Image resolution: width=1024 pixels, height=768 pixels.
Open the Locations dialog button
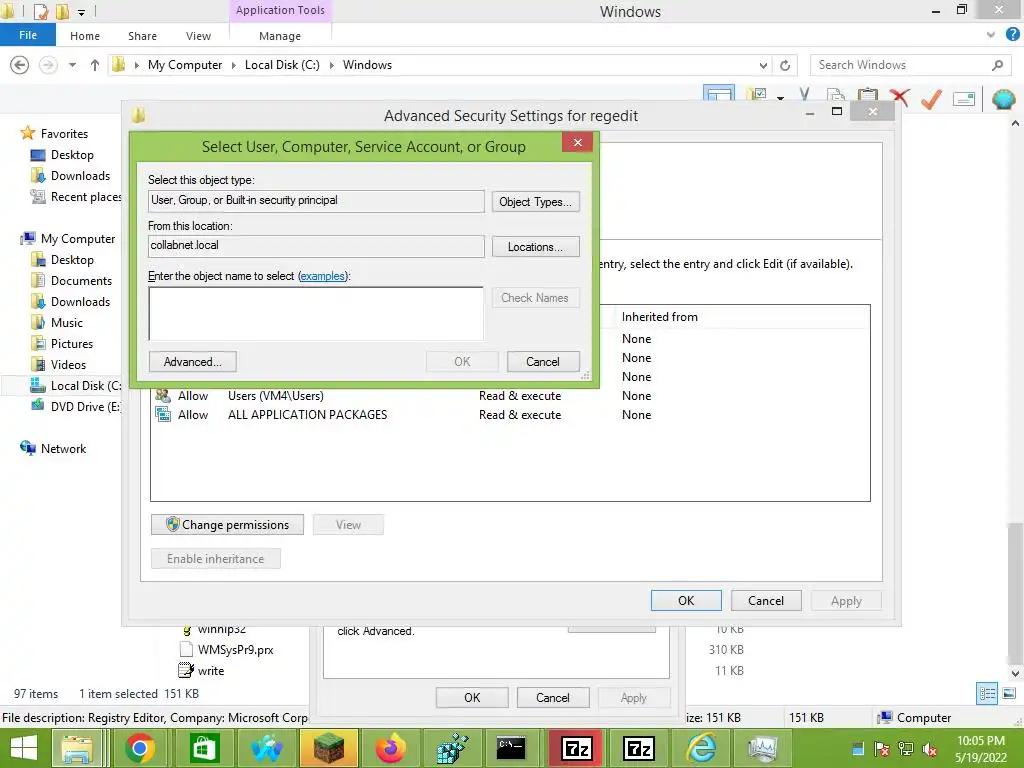pos(536,247)
